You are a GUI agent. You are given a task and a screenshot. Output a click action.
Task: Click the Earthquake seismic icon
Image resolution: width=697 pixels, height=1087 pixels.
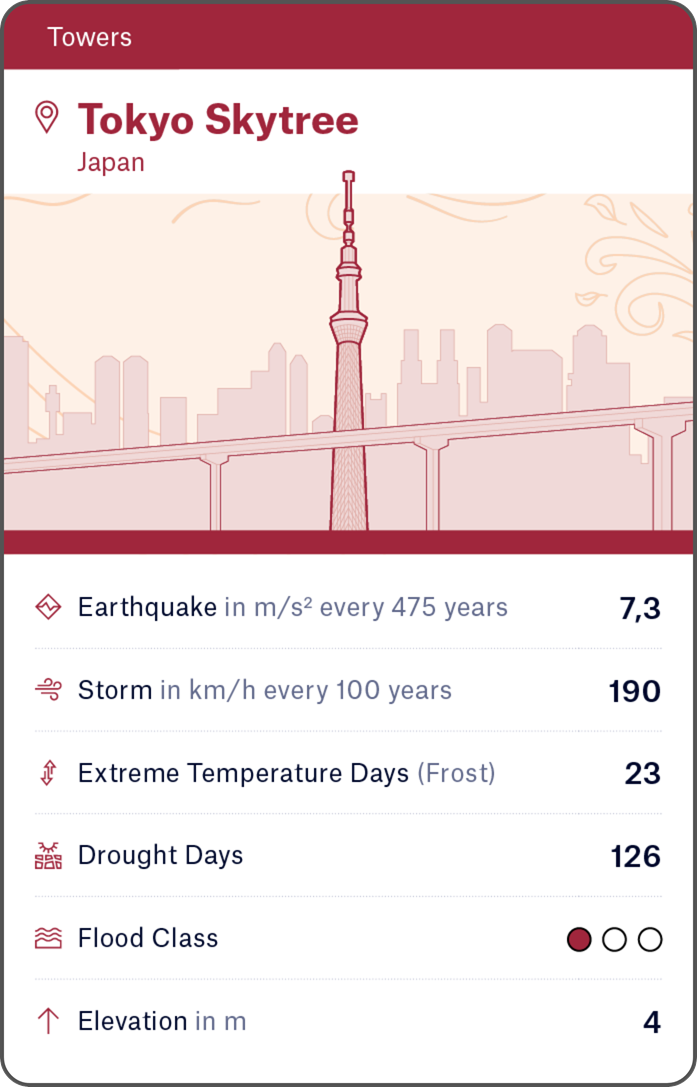(48, 607)
